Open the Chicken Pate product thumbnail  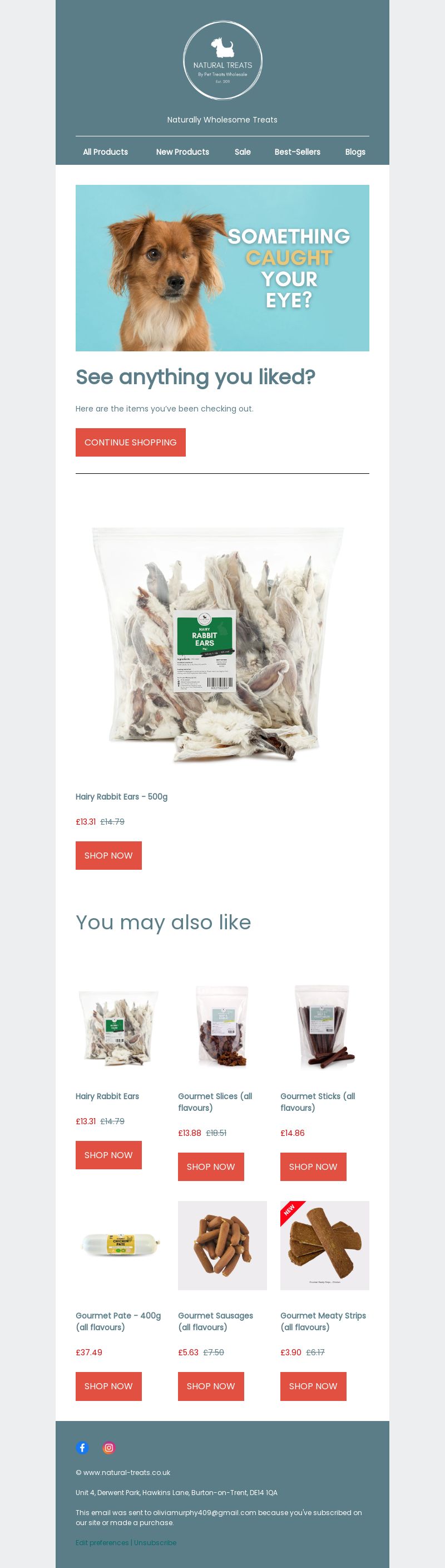120,1246
